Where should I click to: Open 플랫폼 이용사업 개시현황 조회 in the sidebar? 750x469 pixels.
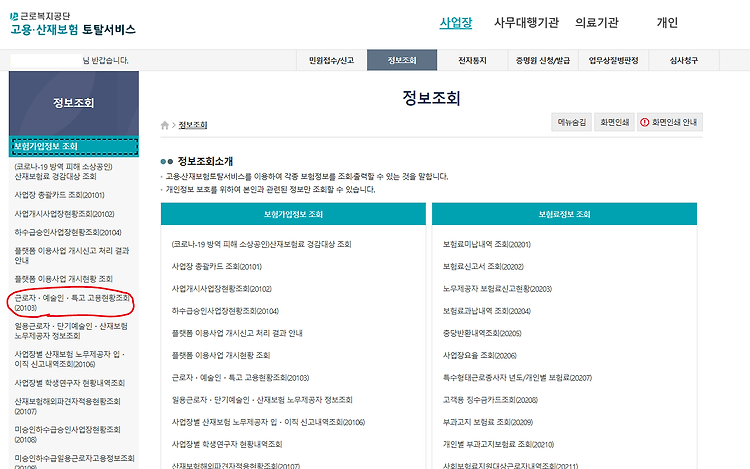point(64,279)
